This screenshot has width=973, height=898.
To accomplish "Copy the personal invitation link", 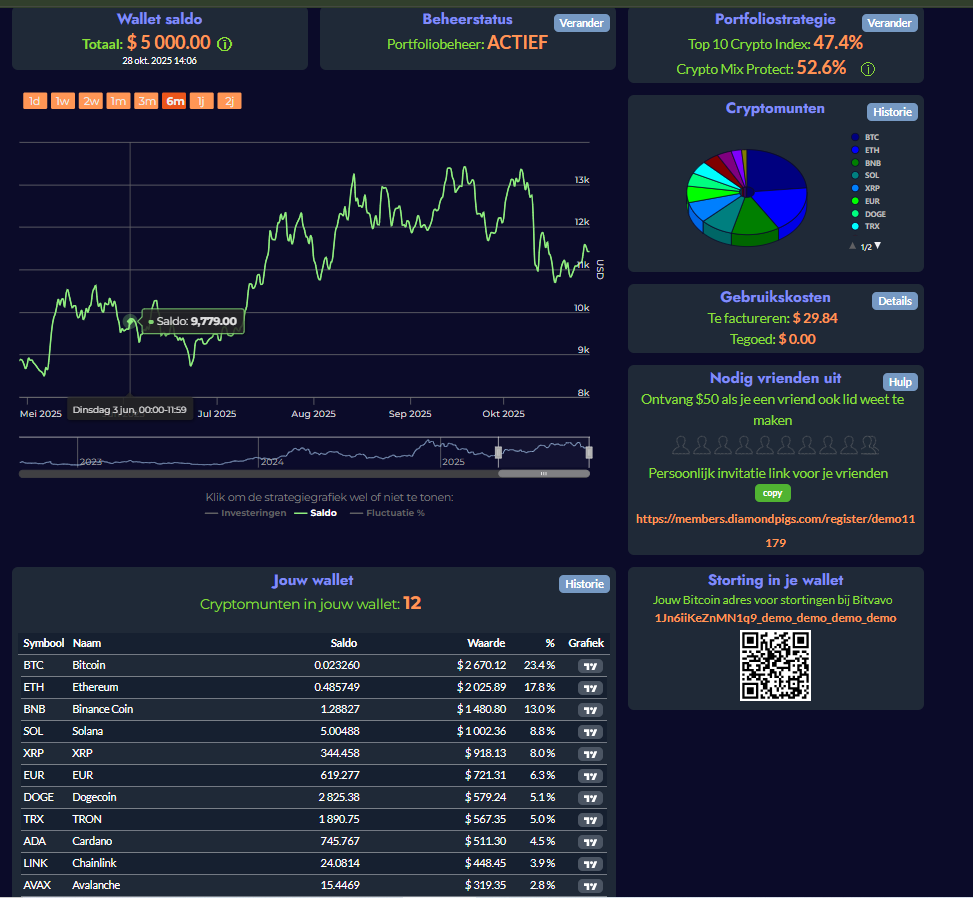I will 772,493.
